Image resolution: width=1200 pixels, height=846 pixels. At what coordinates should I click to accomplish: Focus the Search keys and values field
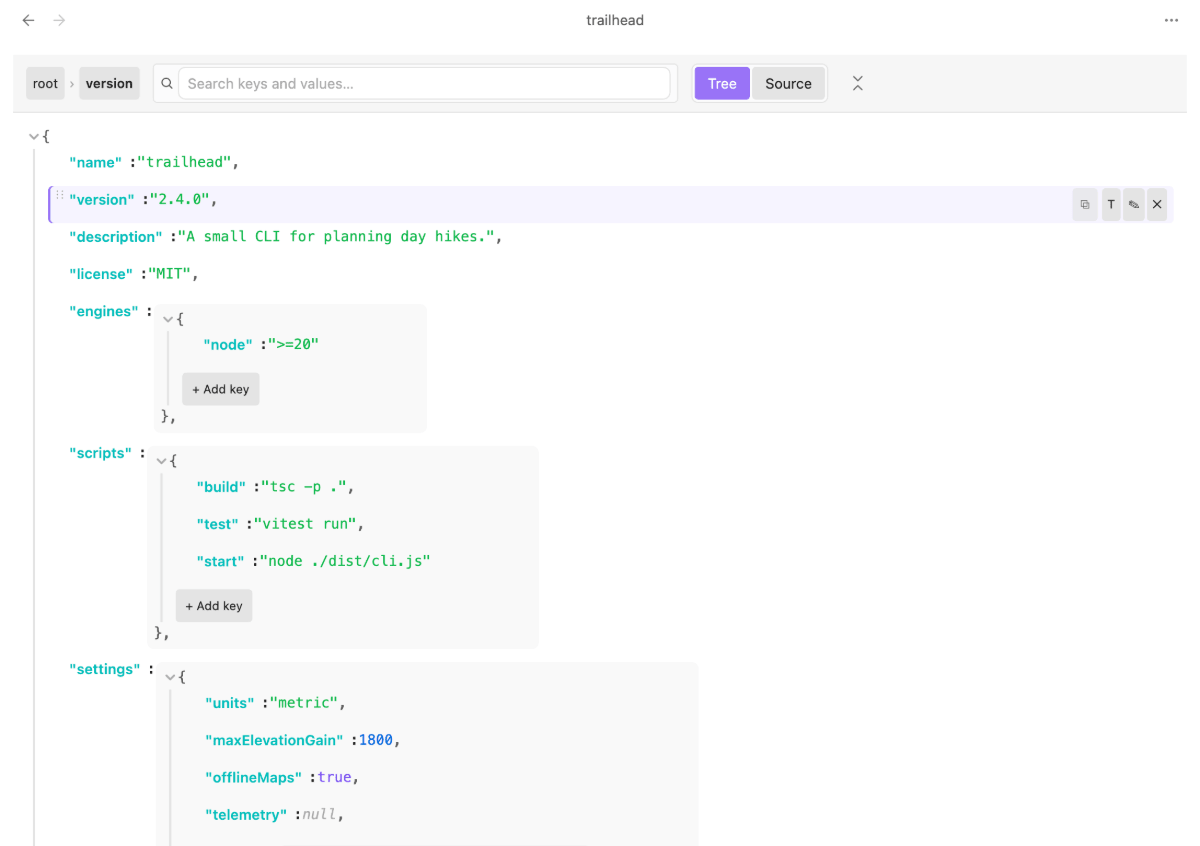pos(424,84)
